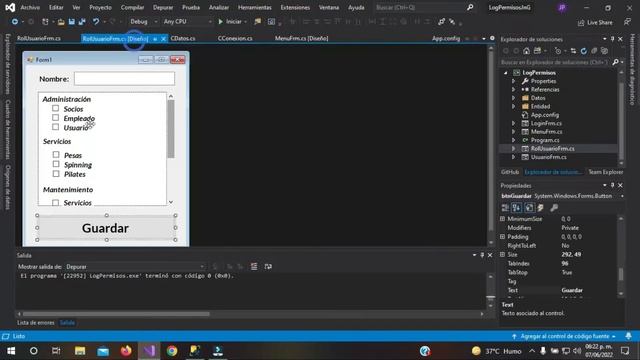Open Chrome from the taskbar
640x360 pixels.
click(172, 351)
